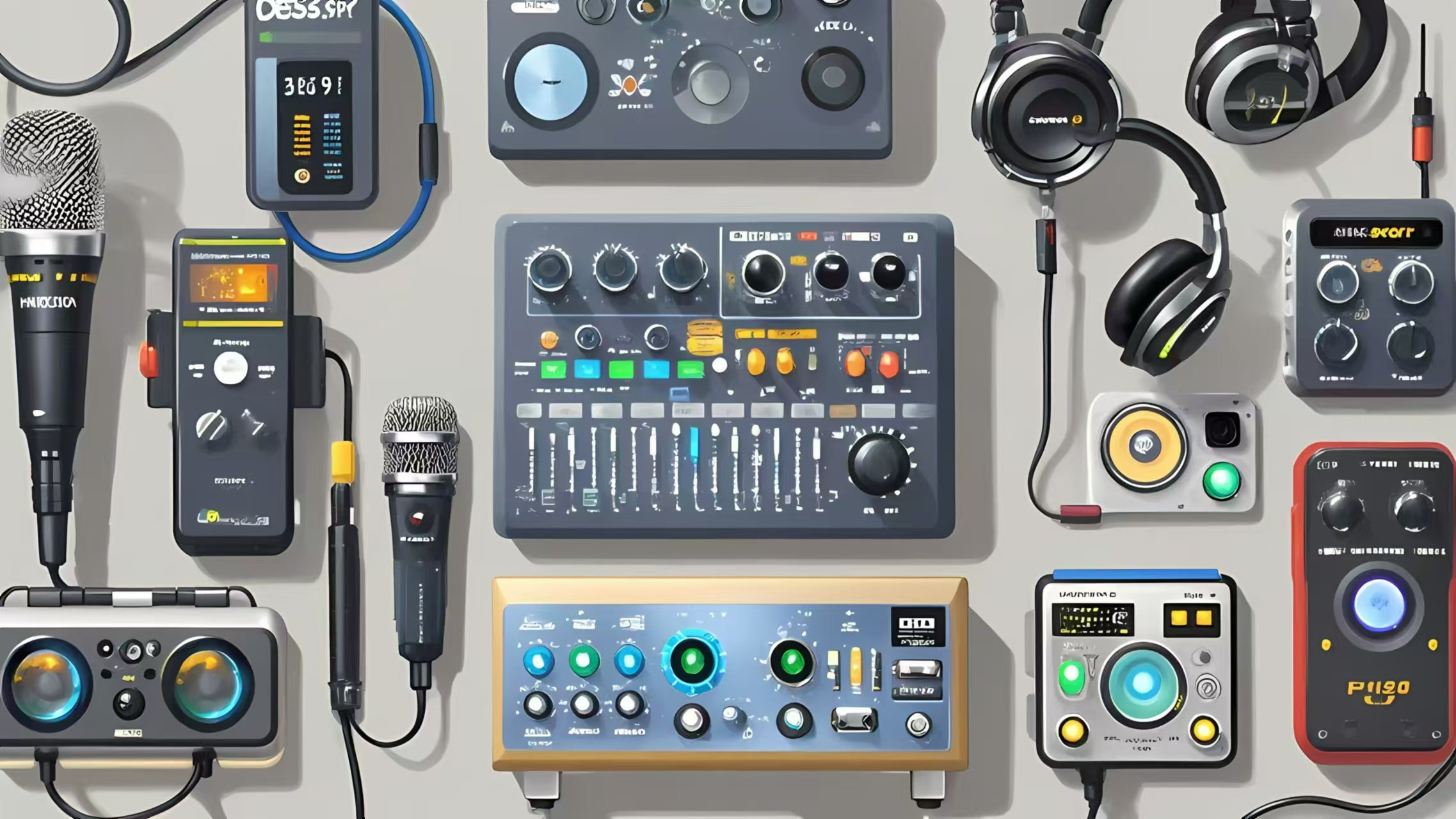The image size is (1456, 819).
Task: Click the orange screen on the recorder
Action: coord(233,283)
